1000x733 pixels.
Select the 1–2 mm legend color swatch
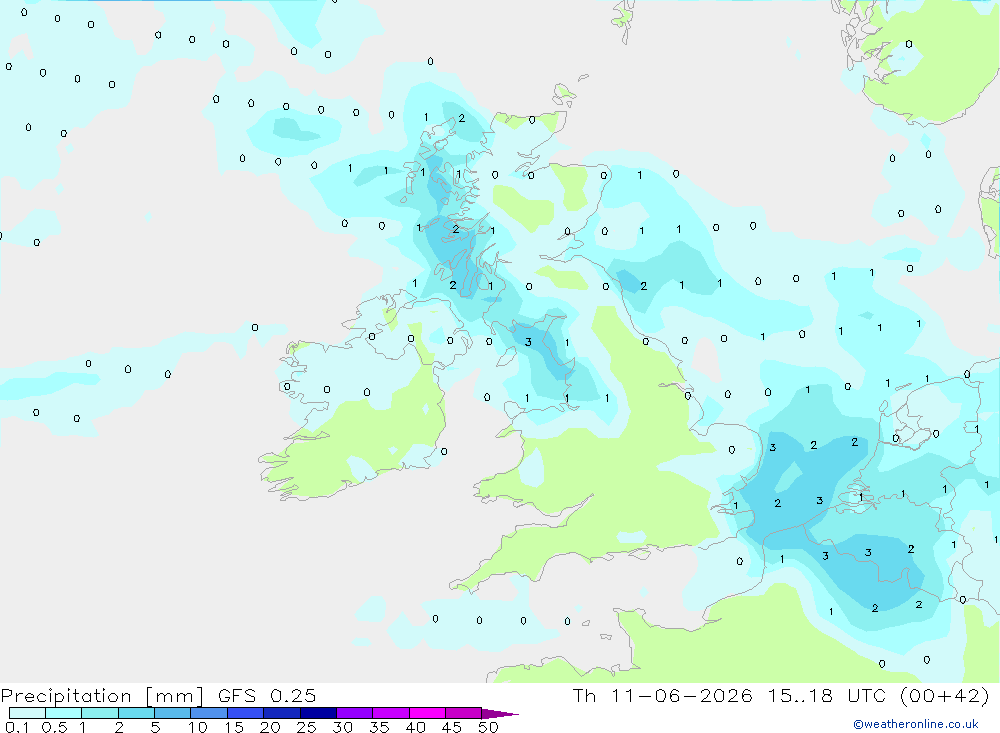pos(100,713)
